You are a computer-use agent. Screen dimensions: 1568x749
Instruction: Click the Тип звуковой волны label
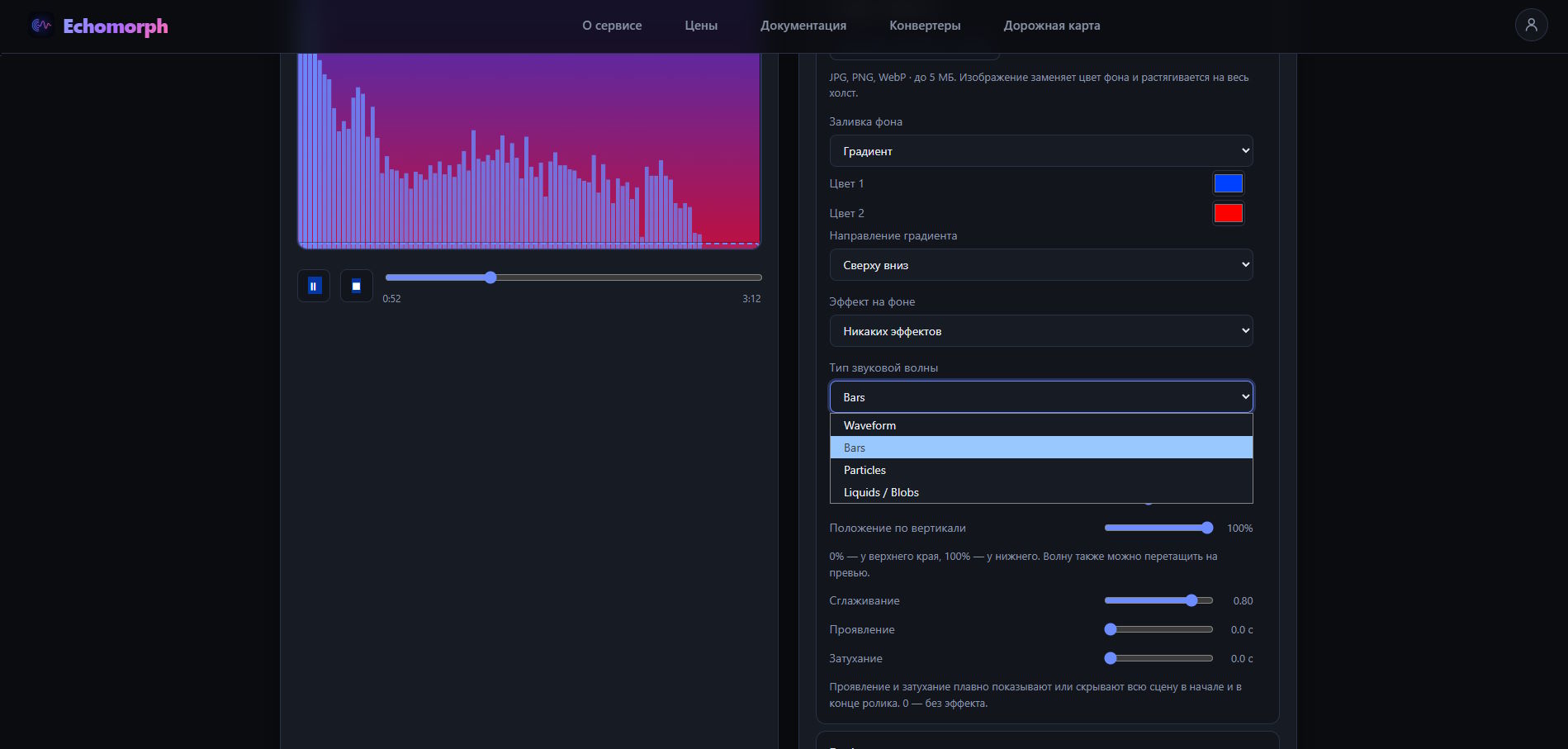click(883, 367)
